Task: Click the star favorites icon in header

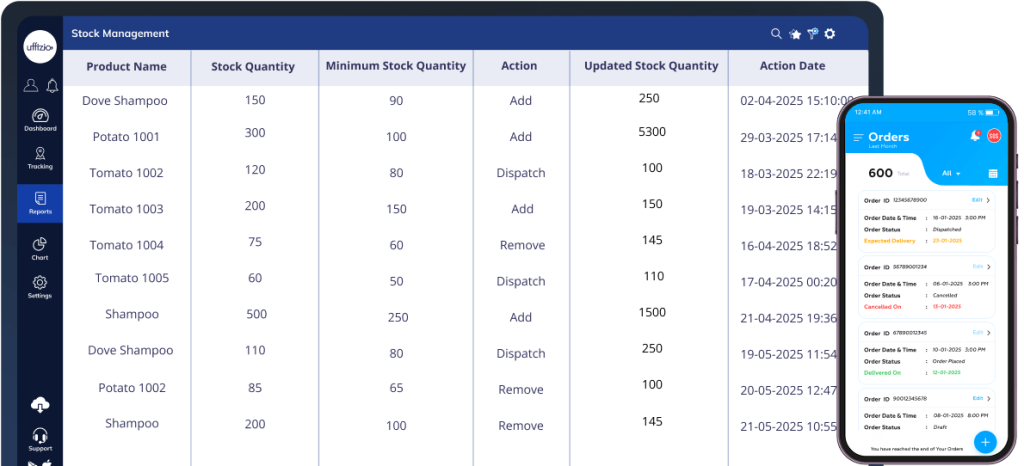Action: click(795, 34)
